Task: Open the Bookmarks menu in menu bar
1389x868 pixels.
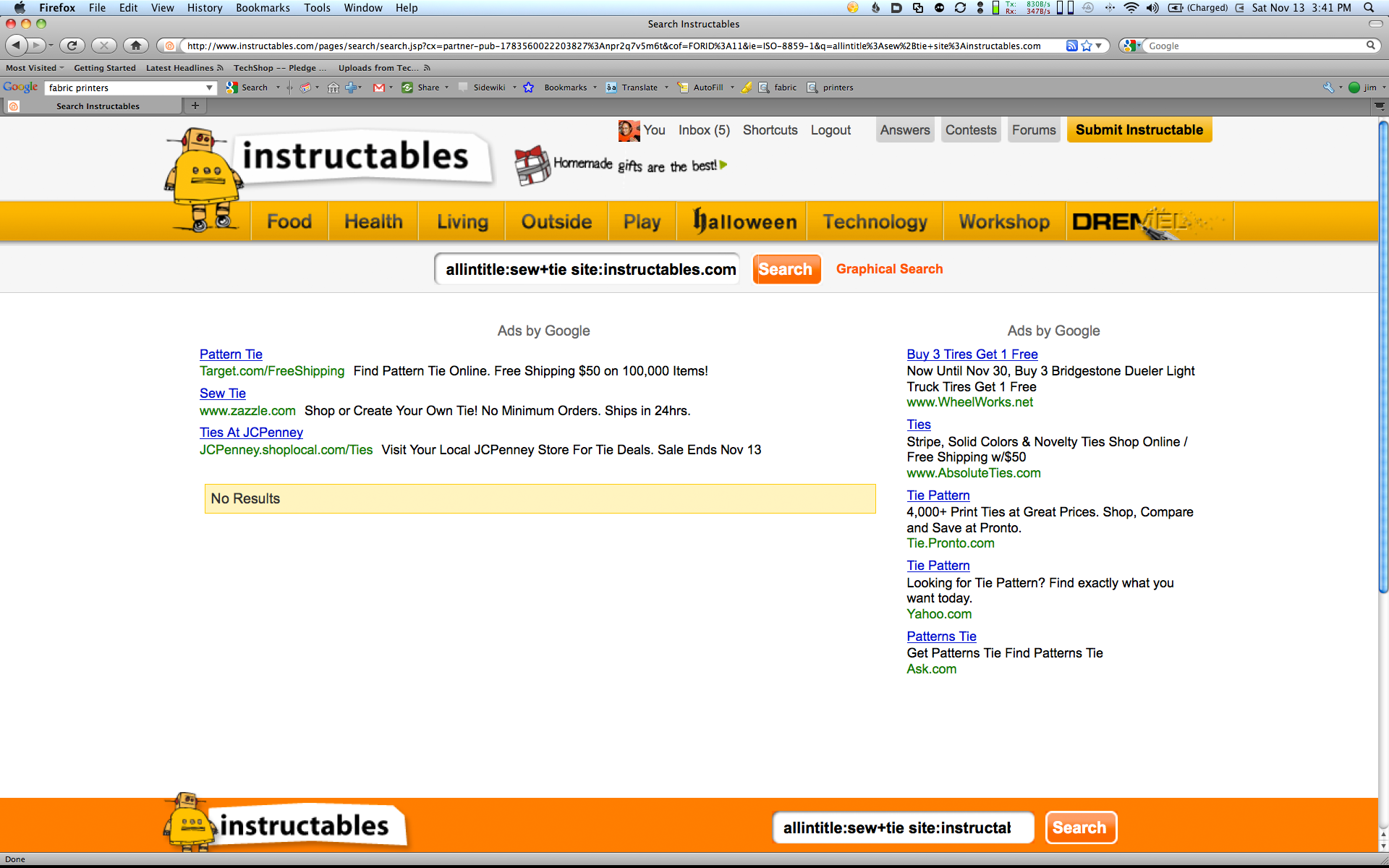Action: click(263, 8)
